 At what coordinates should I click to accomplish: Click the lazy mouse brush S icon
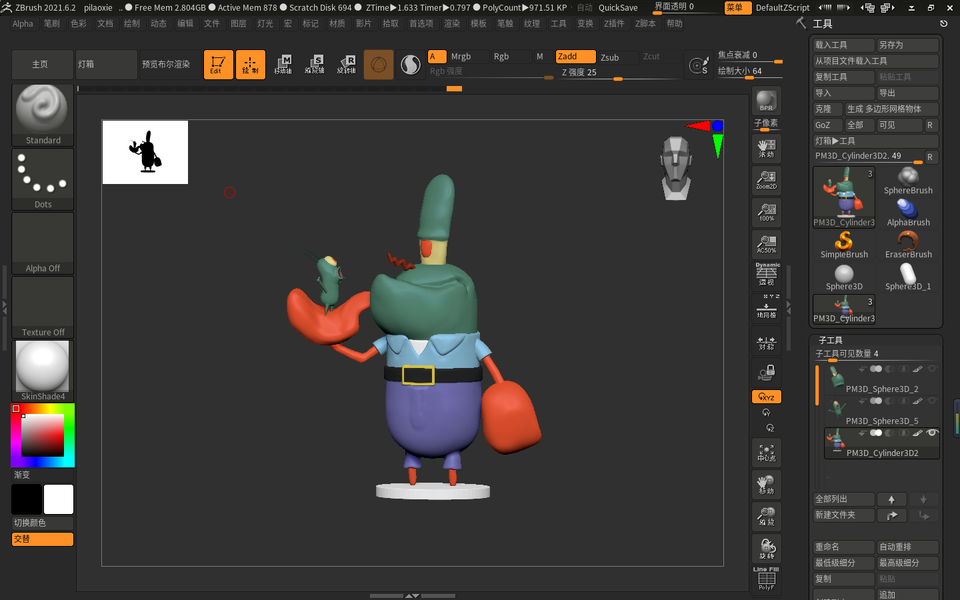(x=699, y=66)
